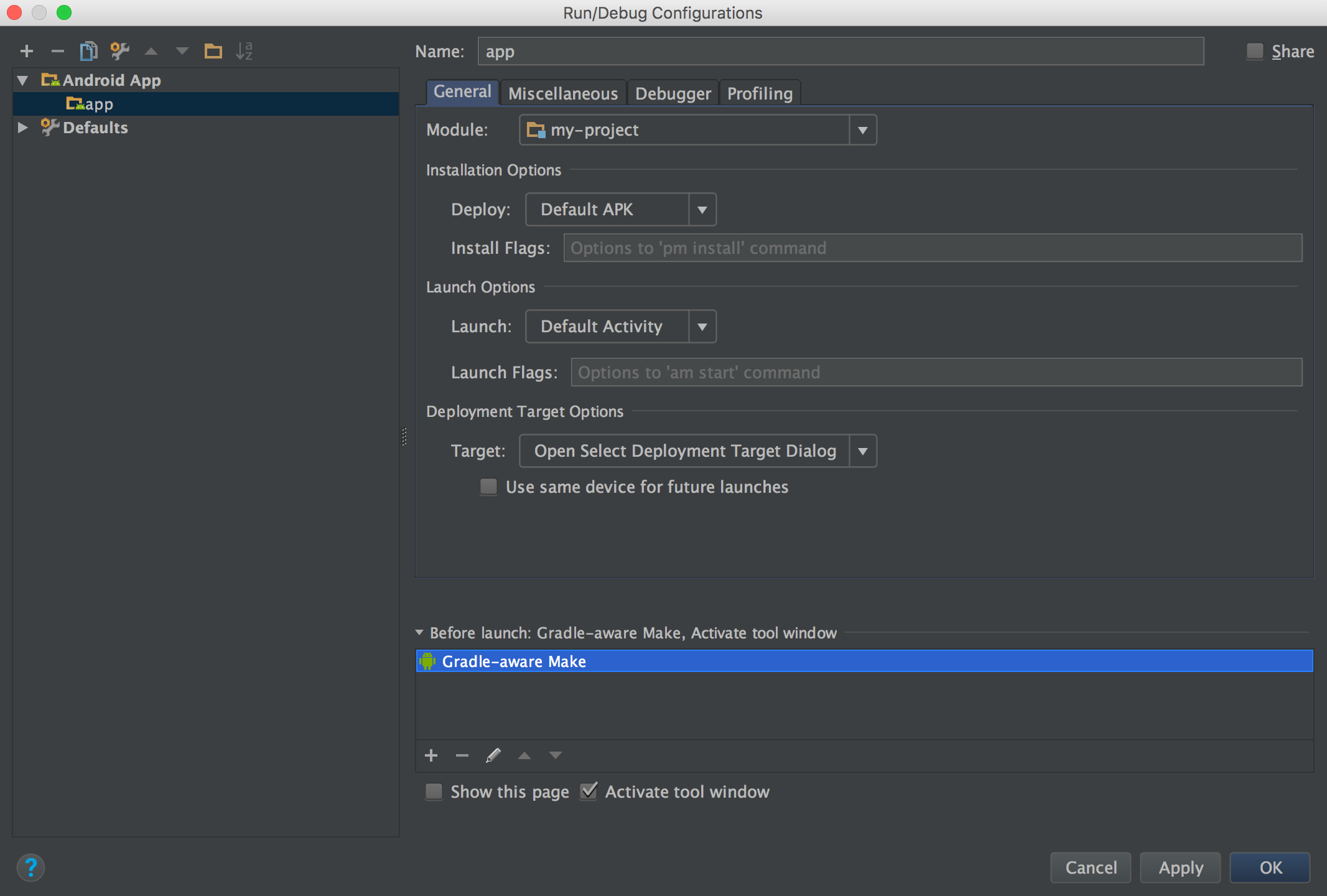Click the sort configurations icon
Viewport: 1327px width, 896px height.
click(247, 52)
